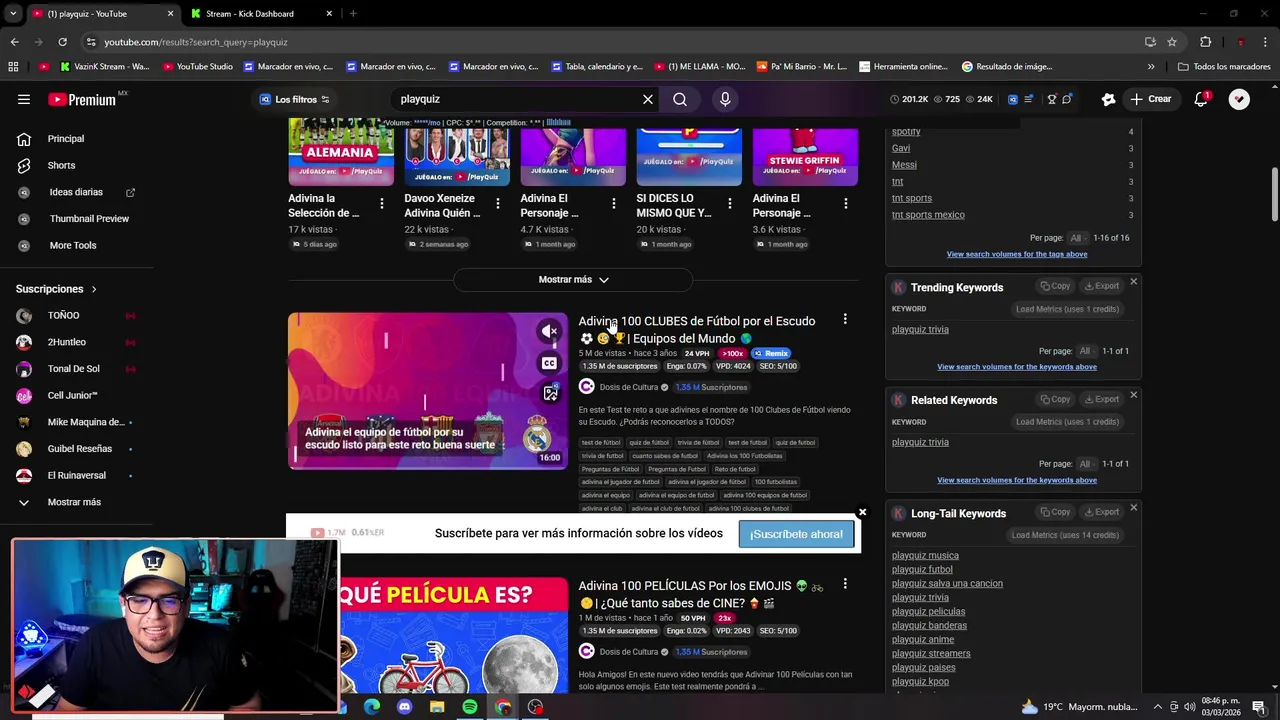Open options for SI DICES LO MISMO short
Viewport: 1280px width, 720px height.
(729, 203)
